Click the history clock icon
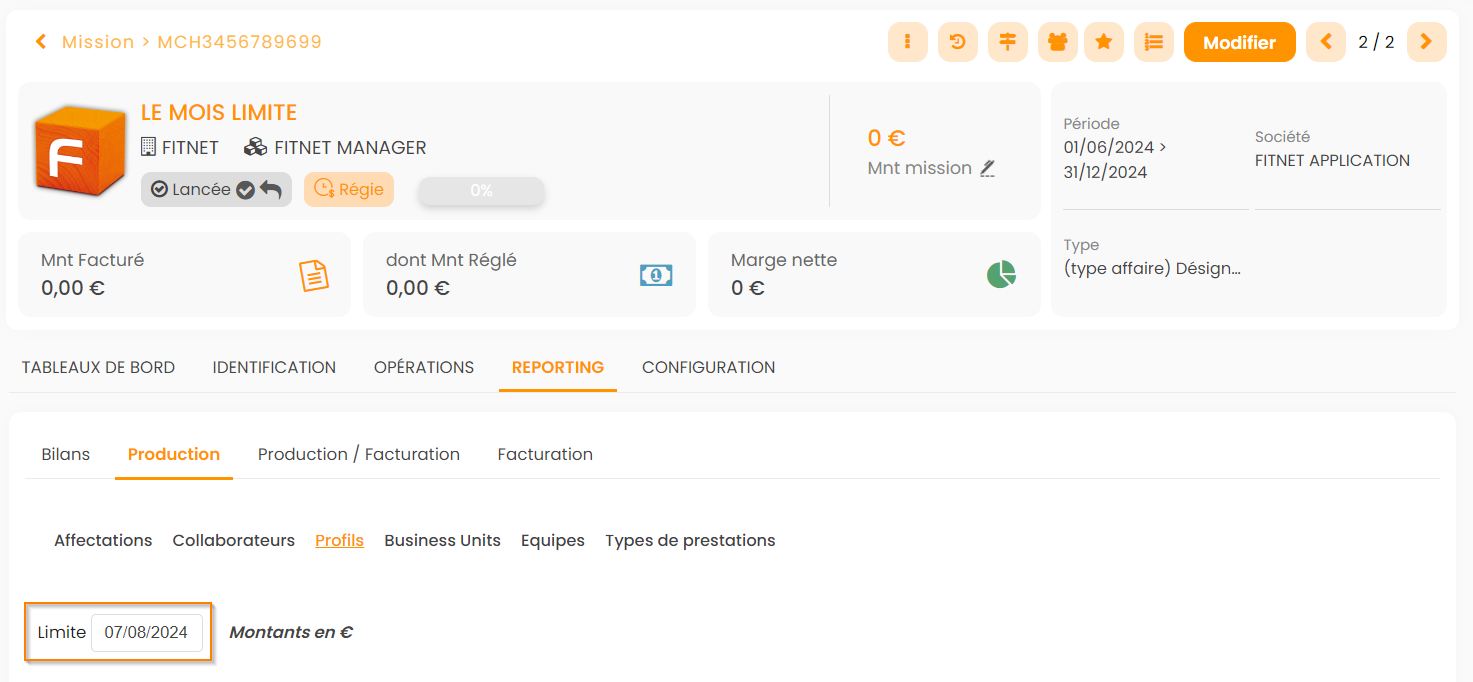 tap(957, 42)
